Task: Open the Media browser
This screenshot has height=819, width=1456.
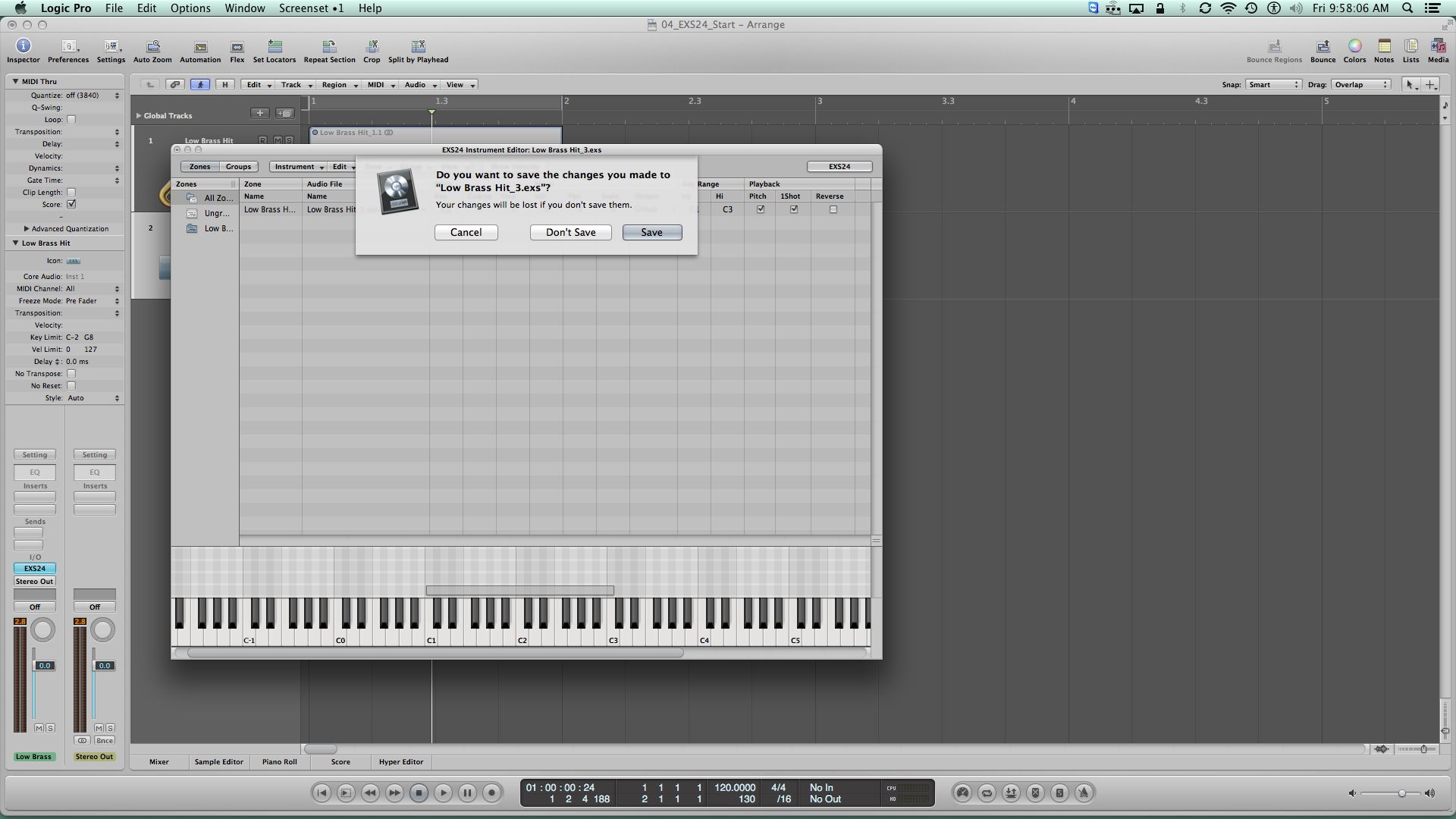Action: 1438,52
